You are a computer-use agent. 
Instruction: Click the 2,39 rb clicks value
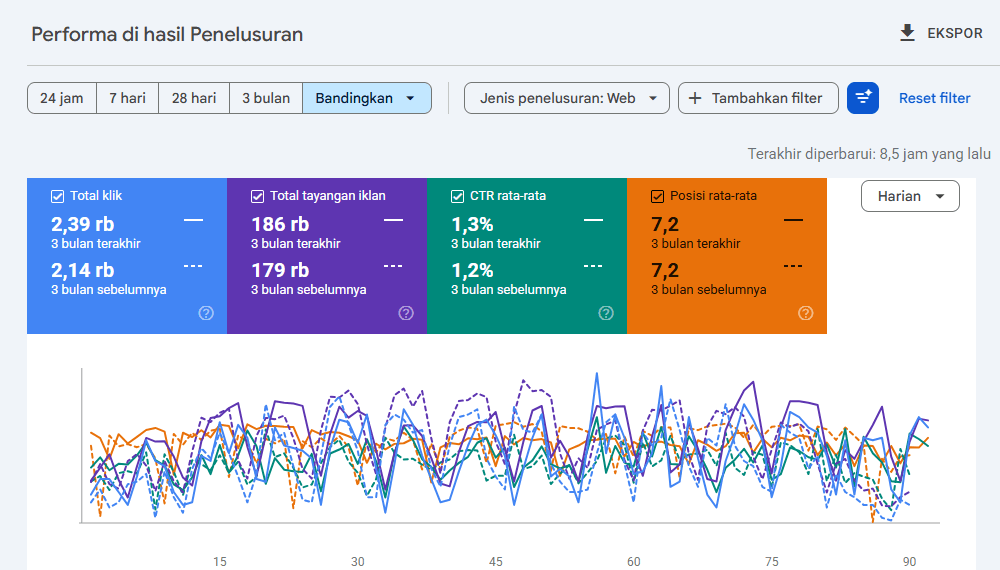[x=82, y=224]
